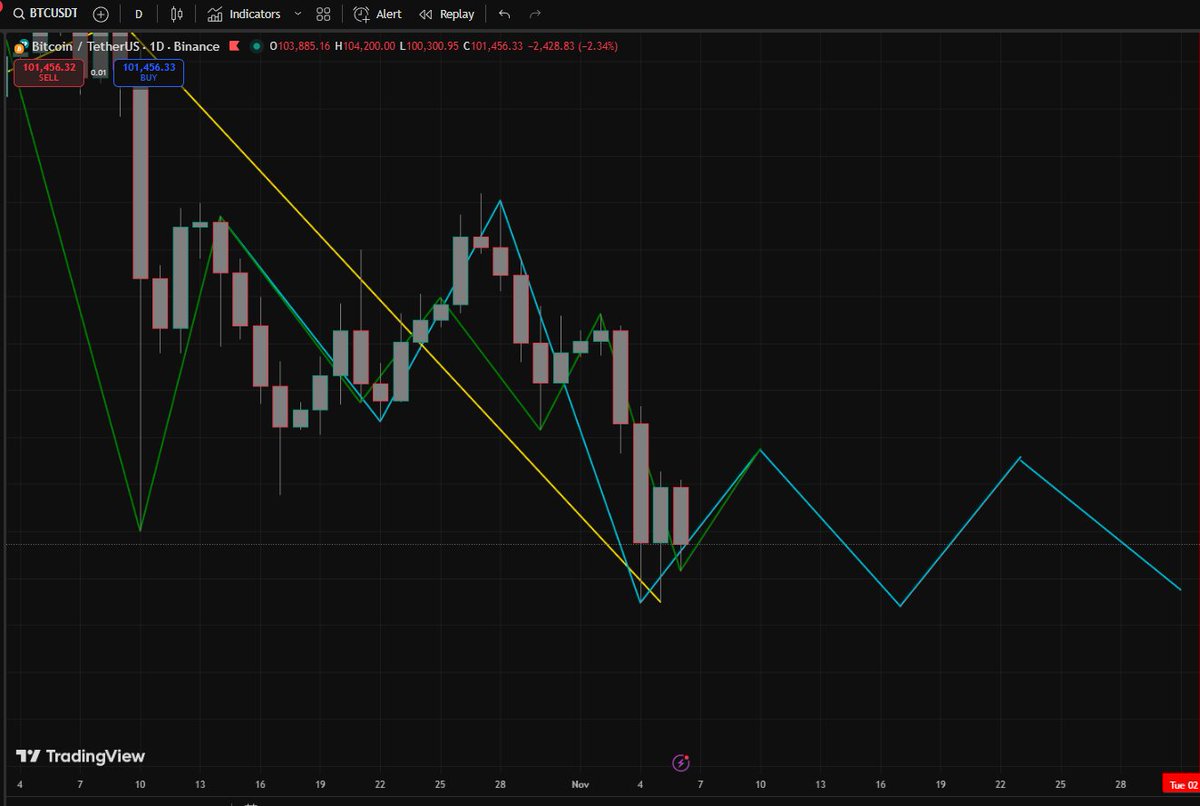Start bar Replay mode

tap(446, 14)
